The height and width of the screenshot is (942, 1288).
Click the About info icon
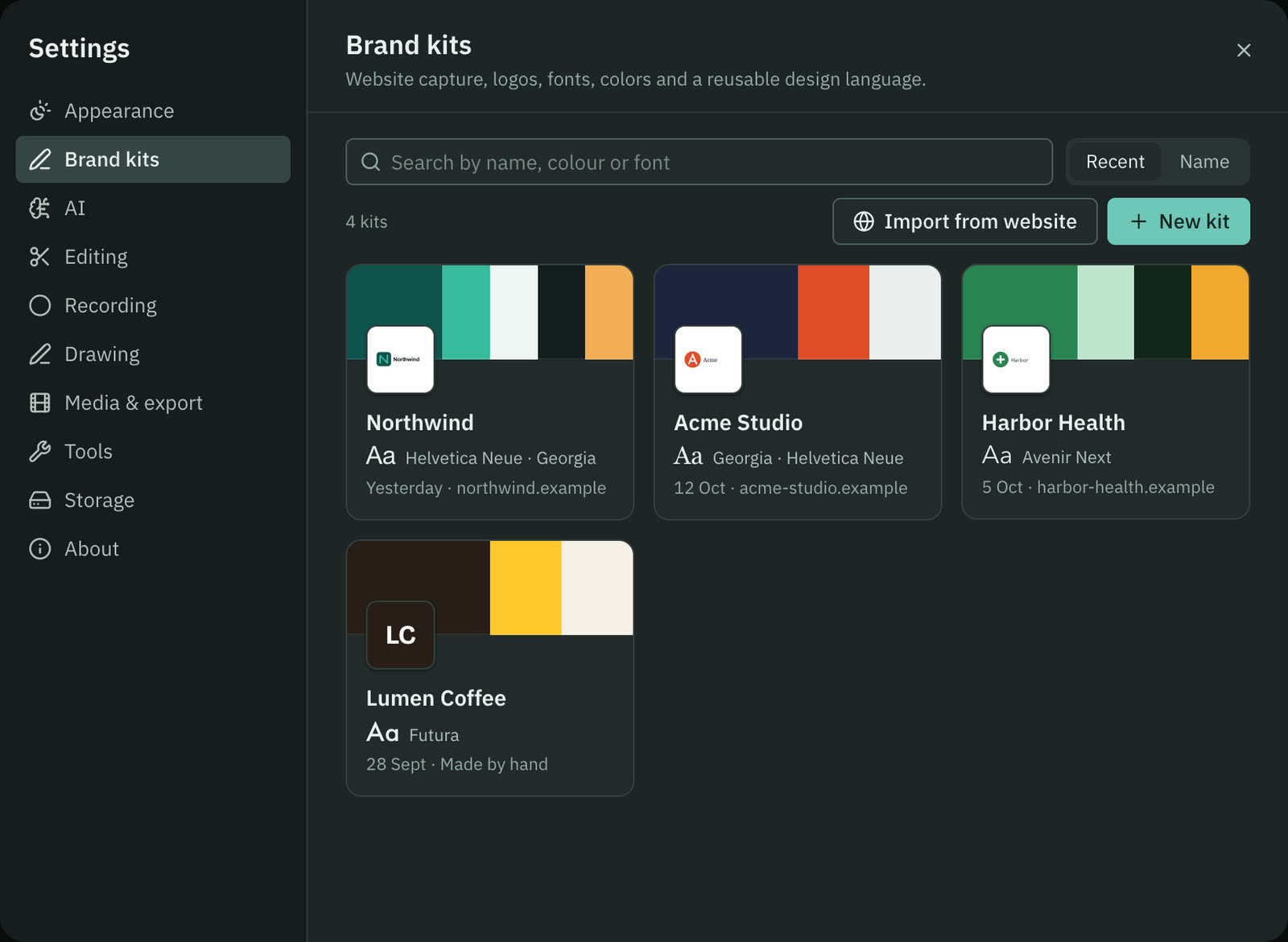(x=39, y=549)
